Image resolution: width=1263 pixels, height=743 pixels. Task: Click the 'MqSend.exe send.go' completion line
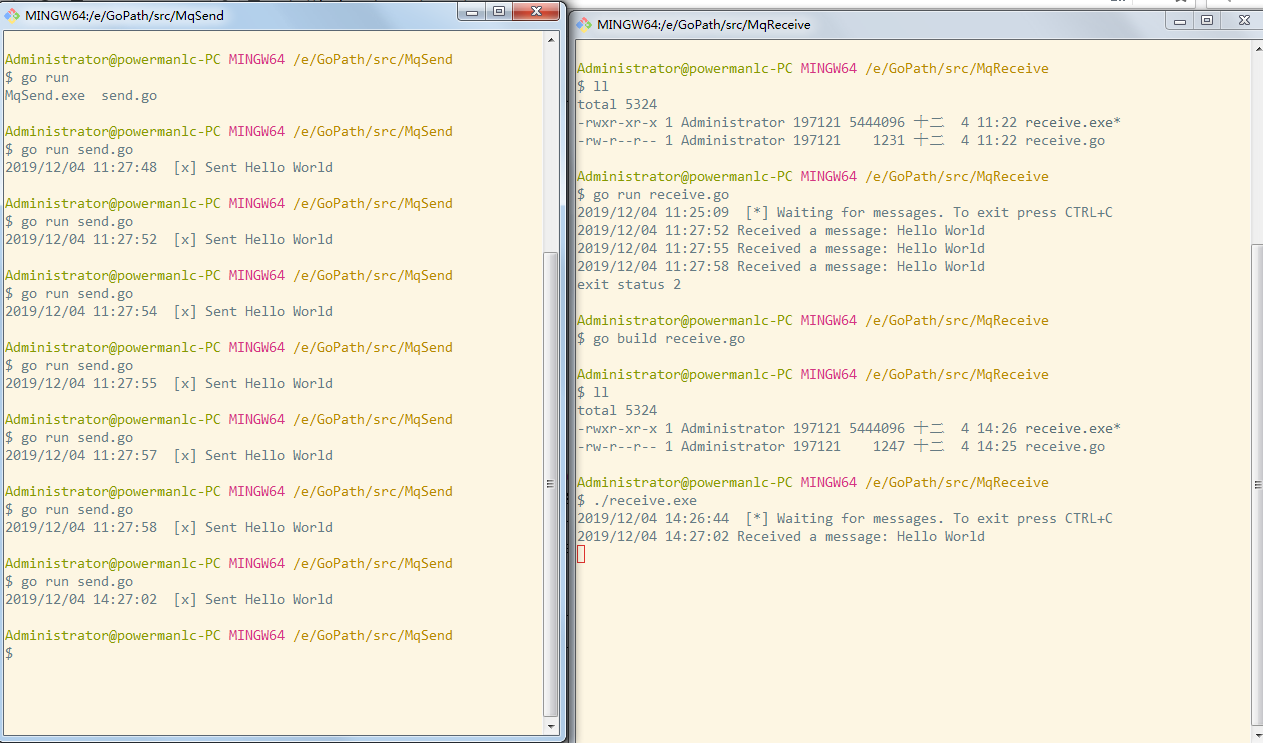click(x=81, y=95)
